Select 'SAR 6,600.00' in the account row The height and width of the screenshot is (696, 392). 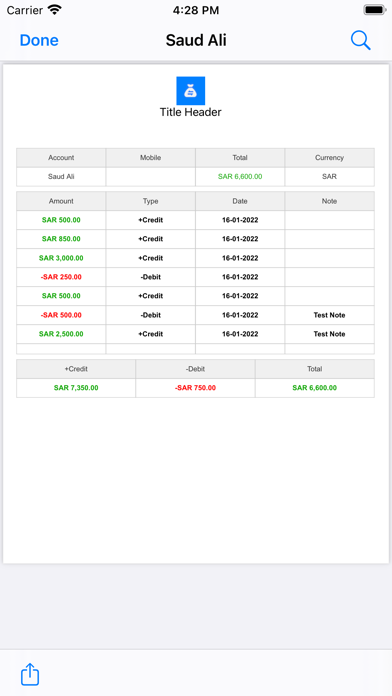point(240,177)
